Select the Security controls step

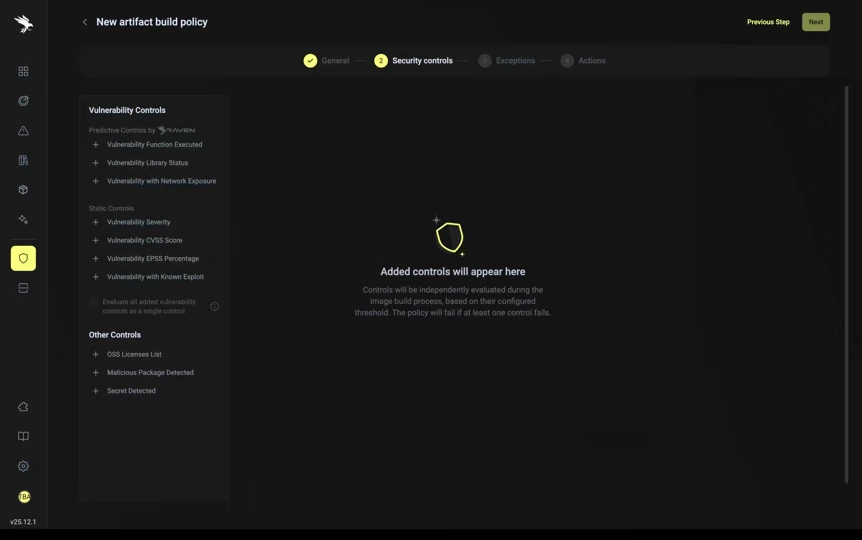tap(413, 60)
